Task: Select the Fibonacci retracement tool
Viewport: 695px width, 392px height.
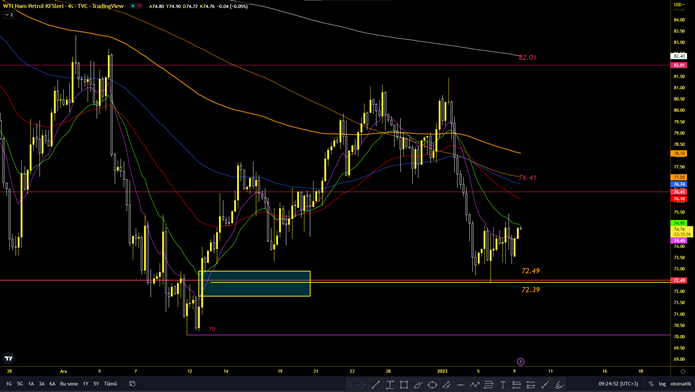Action: point(488,384)
